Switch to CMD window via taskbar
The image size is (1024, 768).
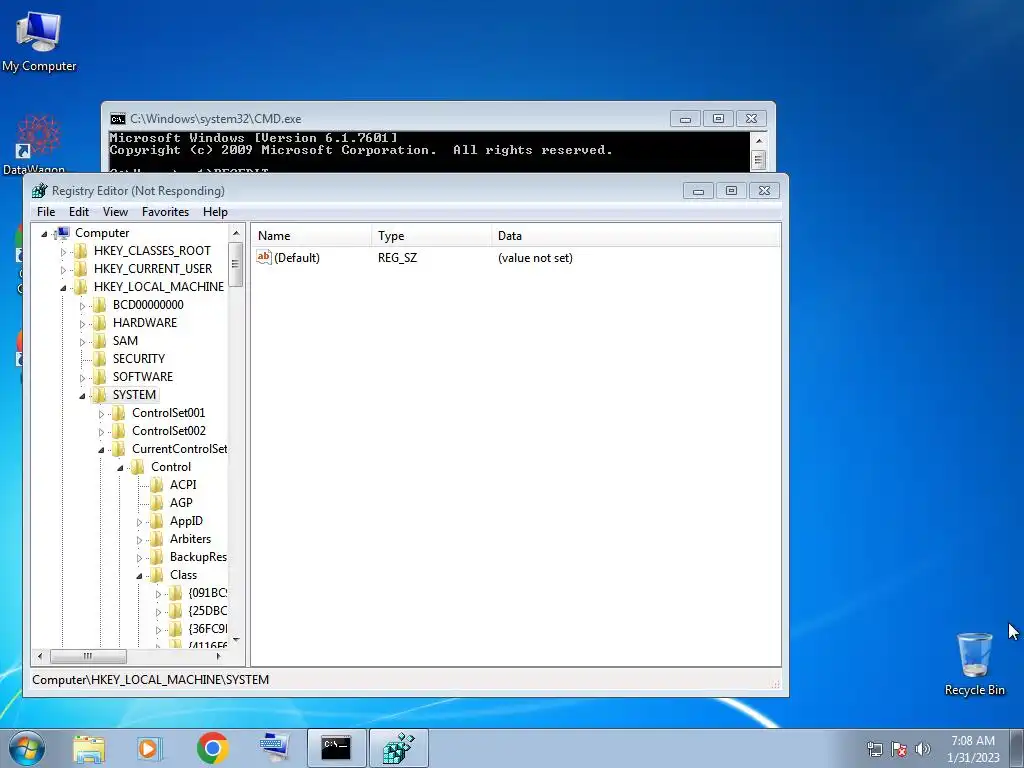pyautogui.click(x=336, y=748)
